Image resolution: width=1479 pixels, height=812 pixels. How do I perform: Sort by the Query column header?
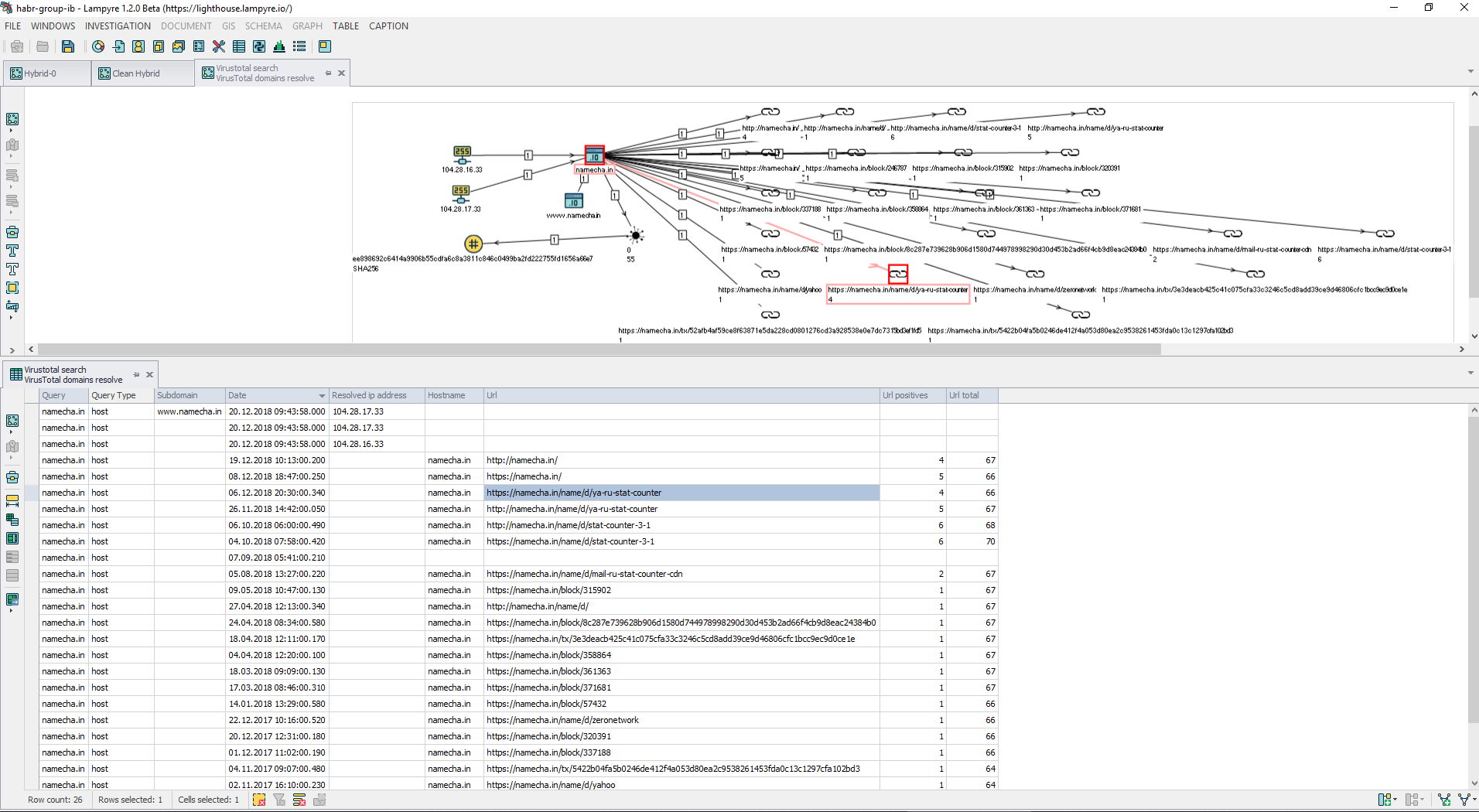click(x=63, y=395)
